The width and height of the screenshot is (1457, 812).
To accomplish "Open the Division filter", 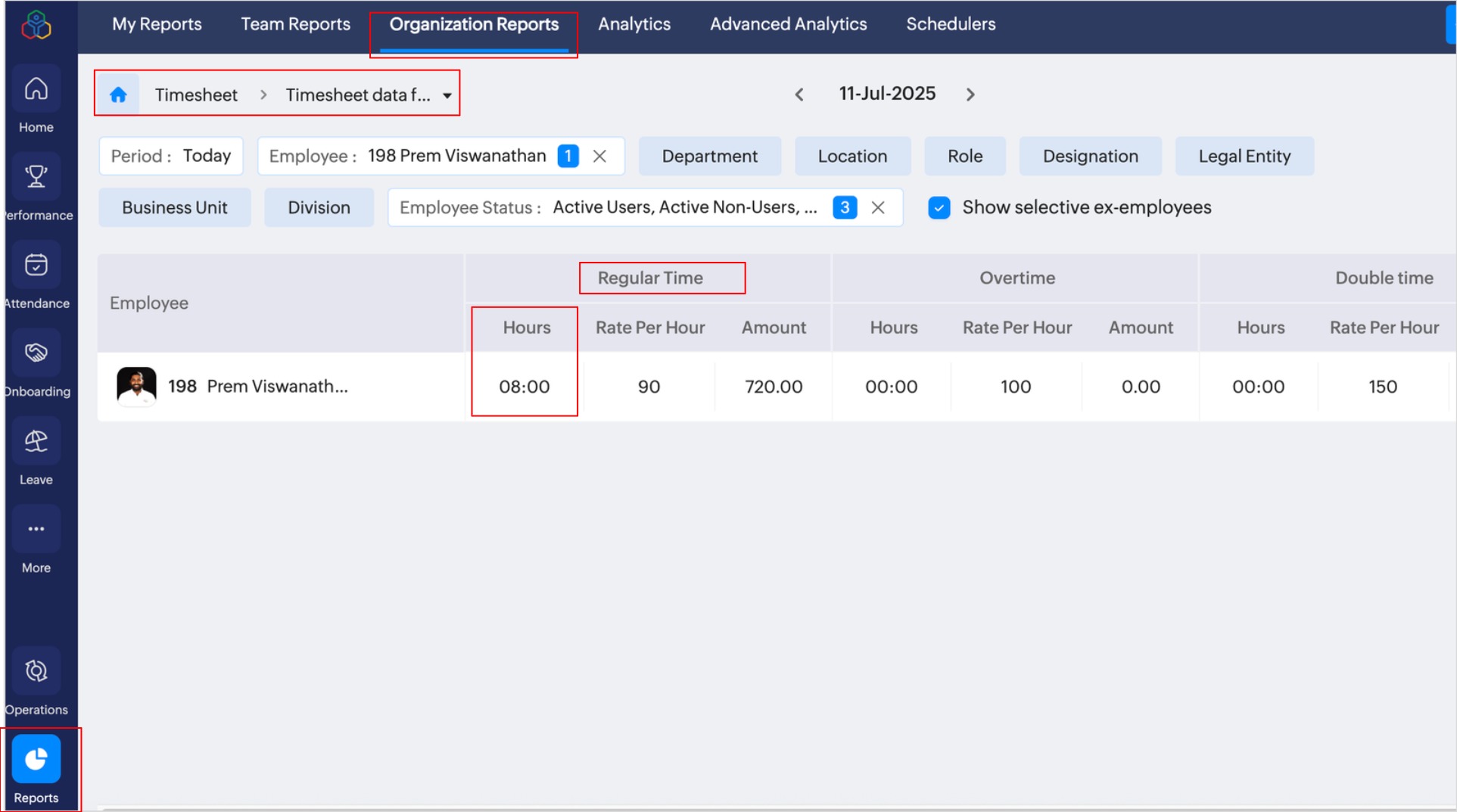I will (319, 207).
